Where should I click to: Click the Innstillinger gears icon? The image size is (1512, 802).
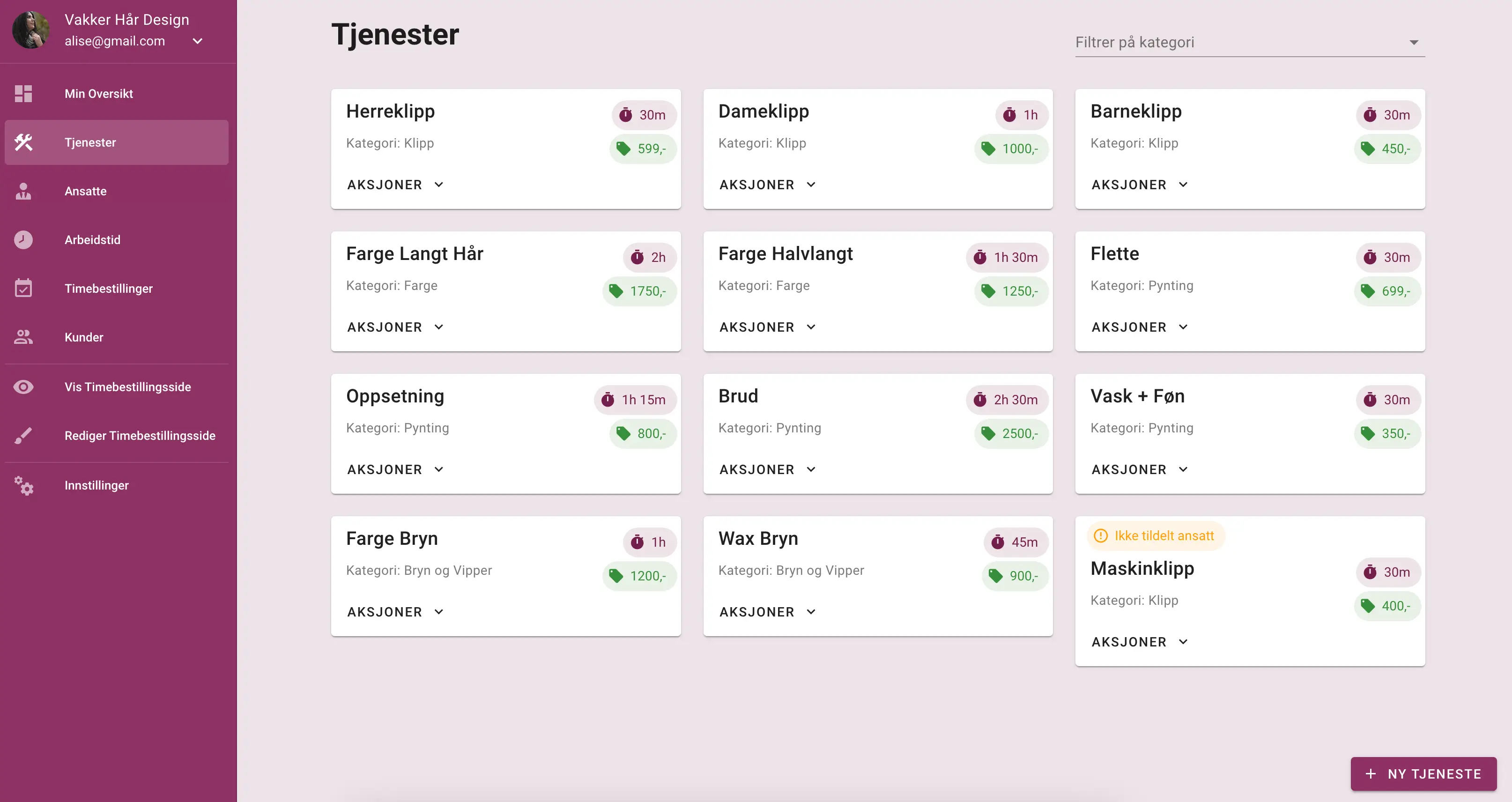pos(23,485)
